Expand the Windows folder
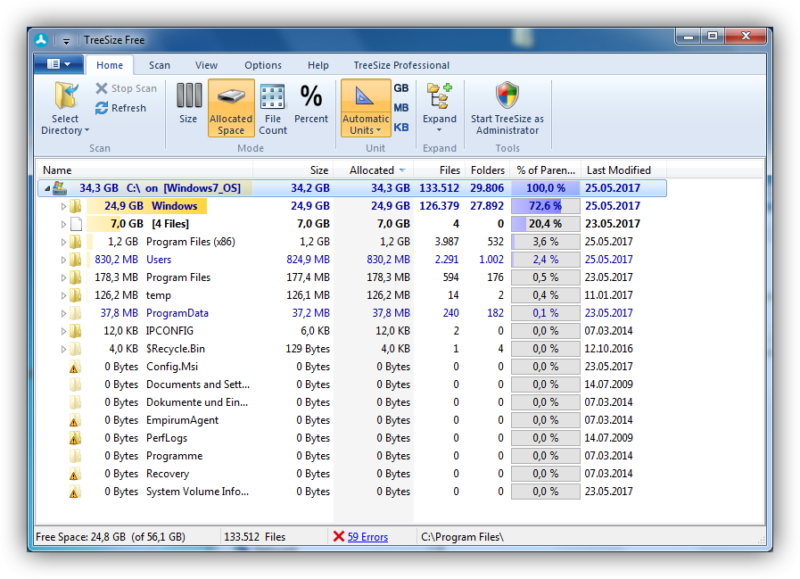The width and height of the screenshot is (800, 579). click(63, 207)
